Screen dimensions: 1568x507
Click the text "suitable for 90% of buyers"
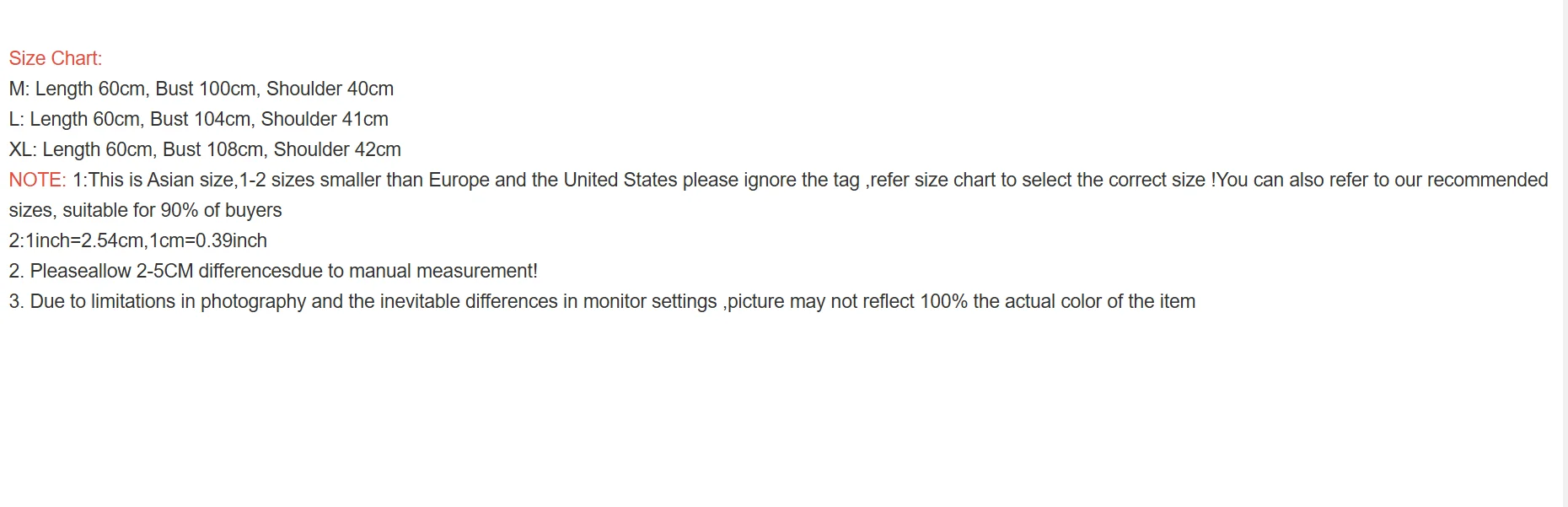[x=172, y=210]
